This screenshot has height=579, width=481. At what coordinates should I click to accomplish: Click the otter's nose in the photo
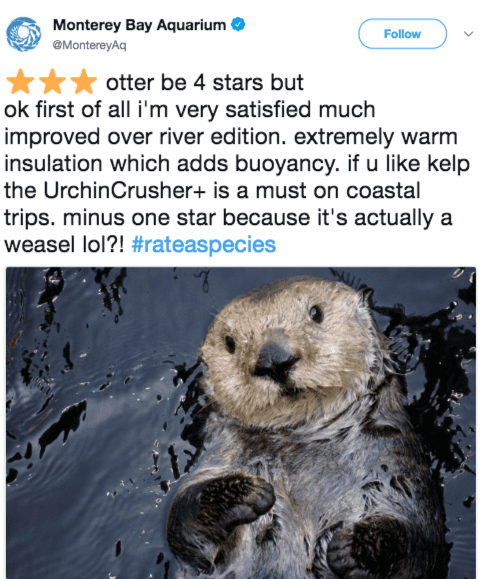[275, 362]
